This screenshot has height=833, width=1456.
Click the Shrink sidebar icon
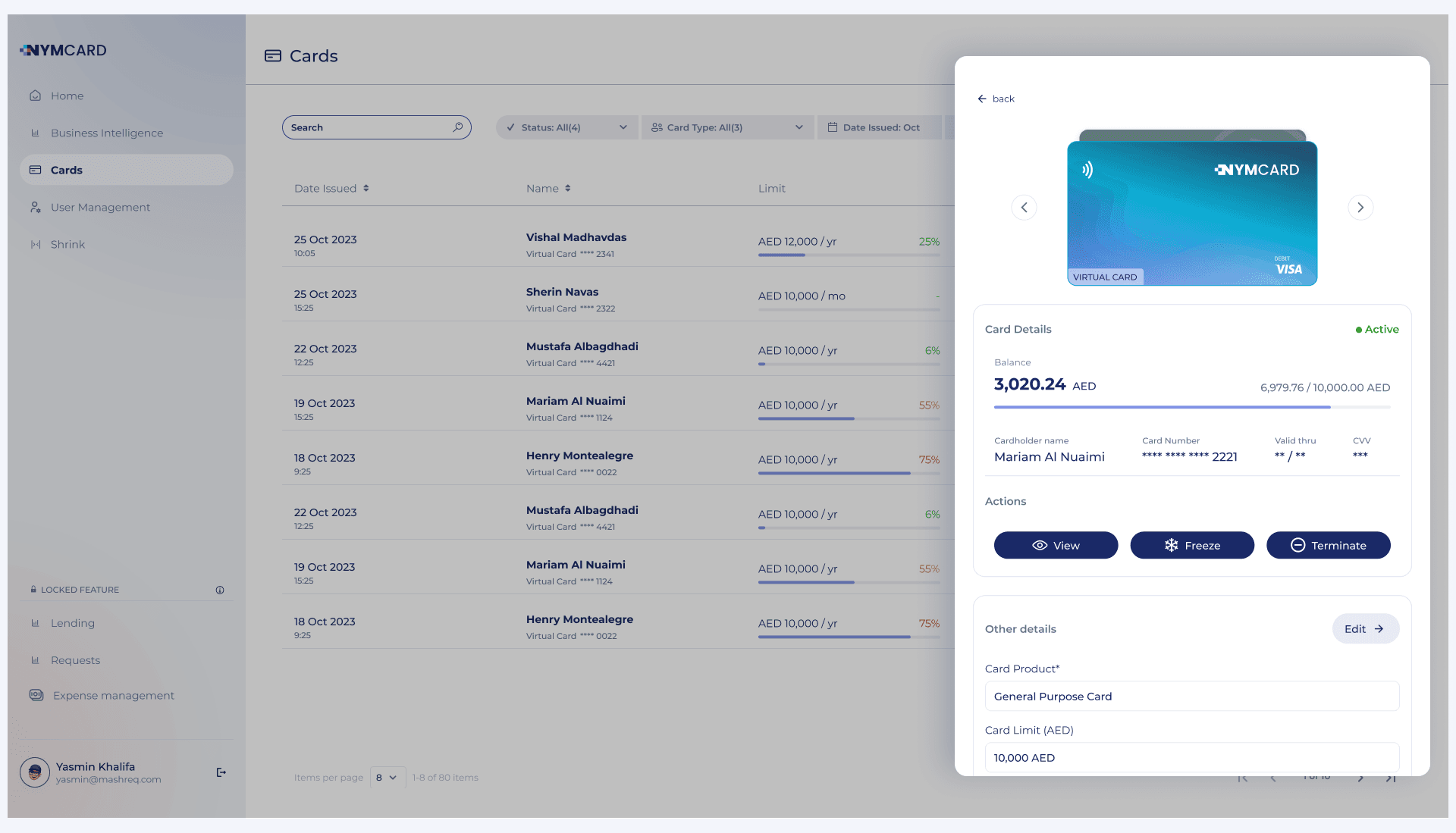click(35, 244)
